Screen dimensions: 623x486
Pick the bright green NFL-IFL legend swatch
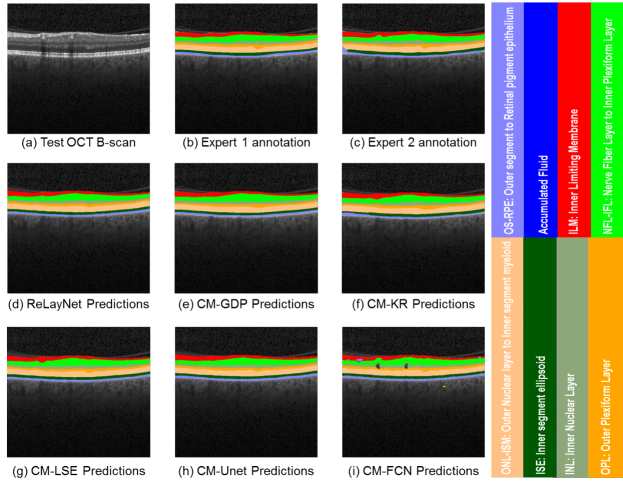(607, 120)
